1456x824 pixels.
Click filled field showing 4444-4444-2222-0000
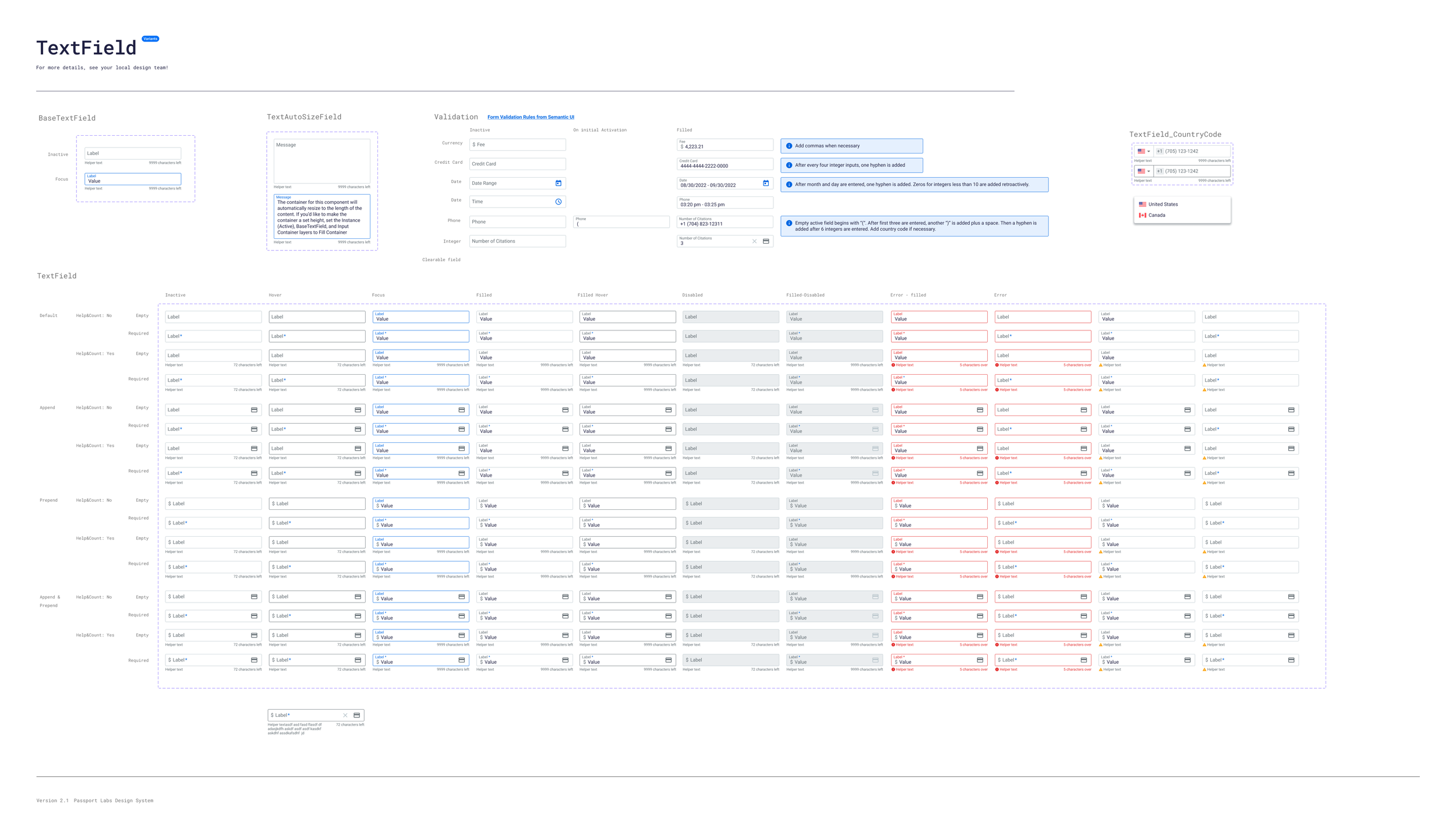[724, 164]
